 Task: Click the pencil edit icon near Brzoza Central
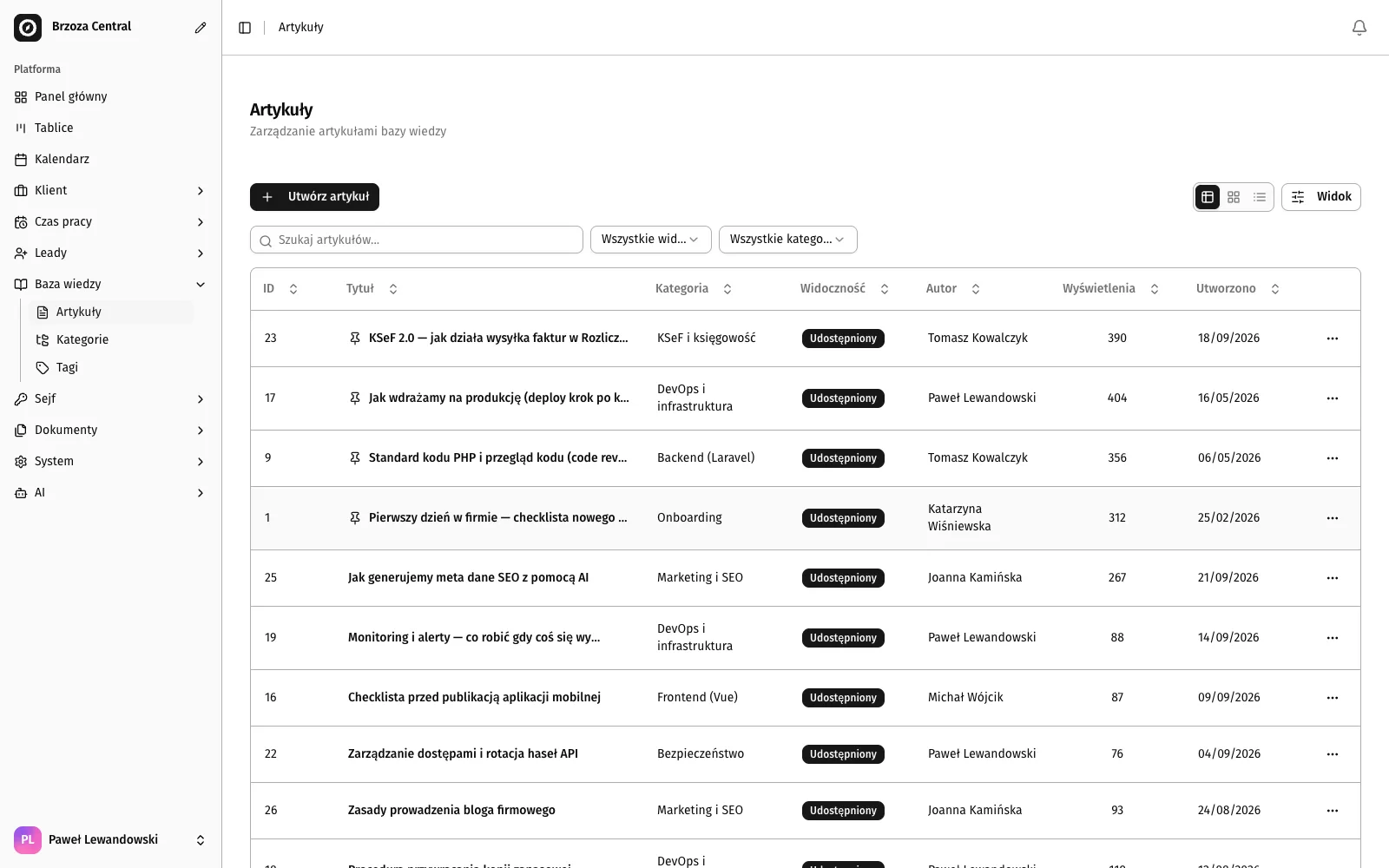[201, 28]
